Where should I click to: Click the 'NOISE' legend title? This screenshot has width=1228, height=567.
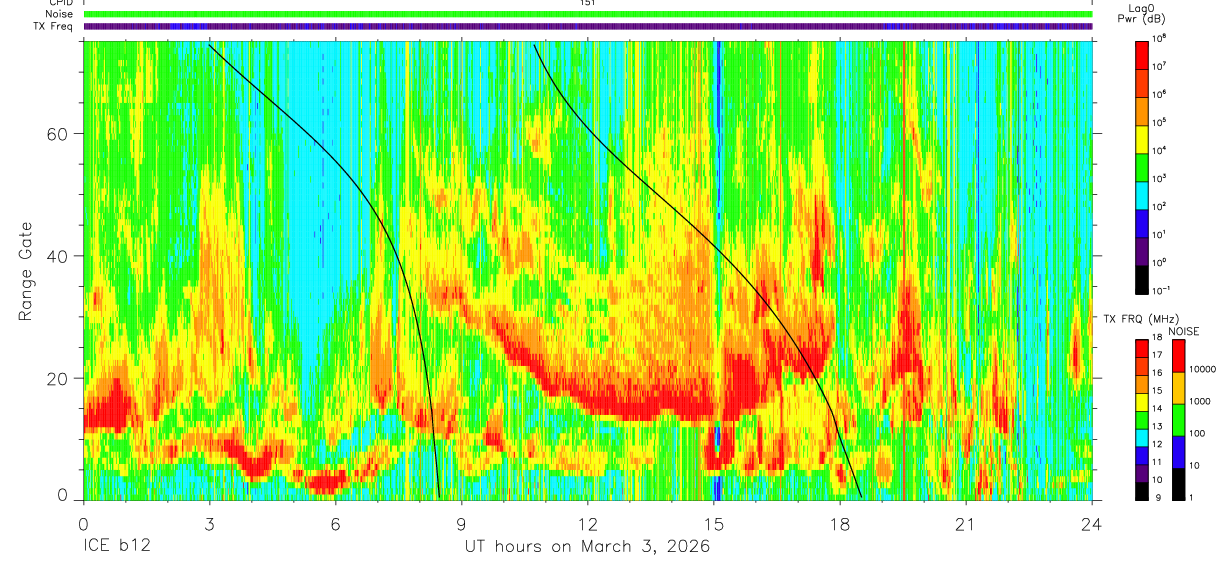(x=1183, y=330)
